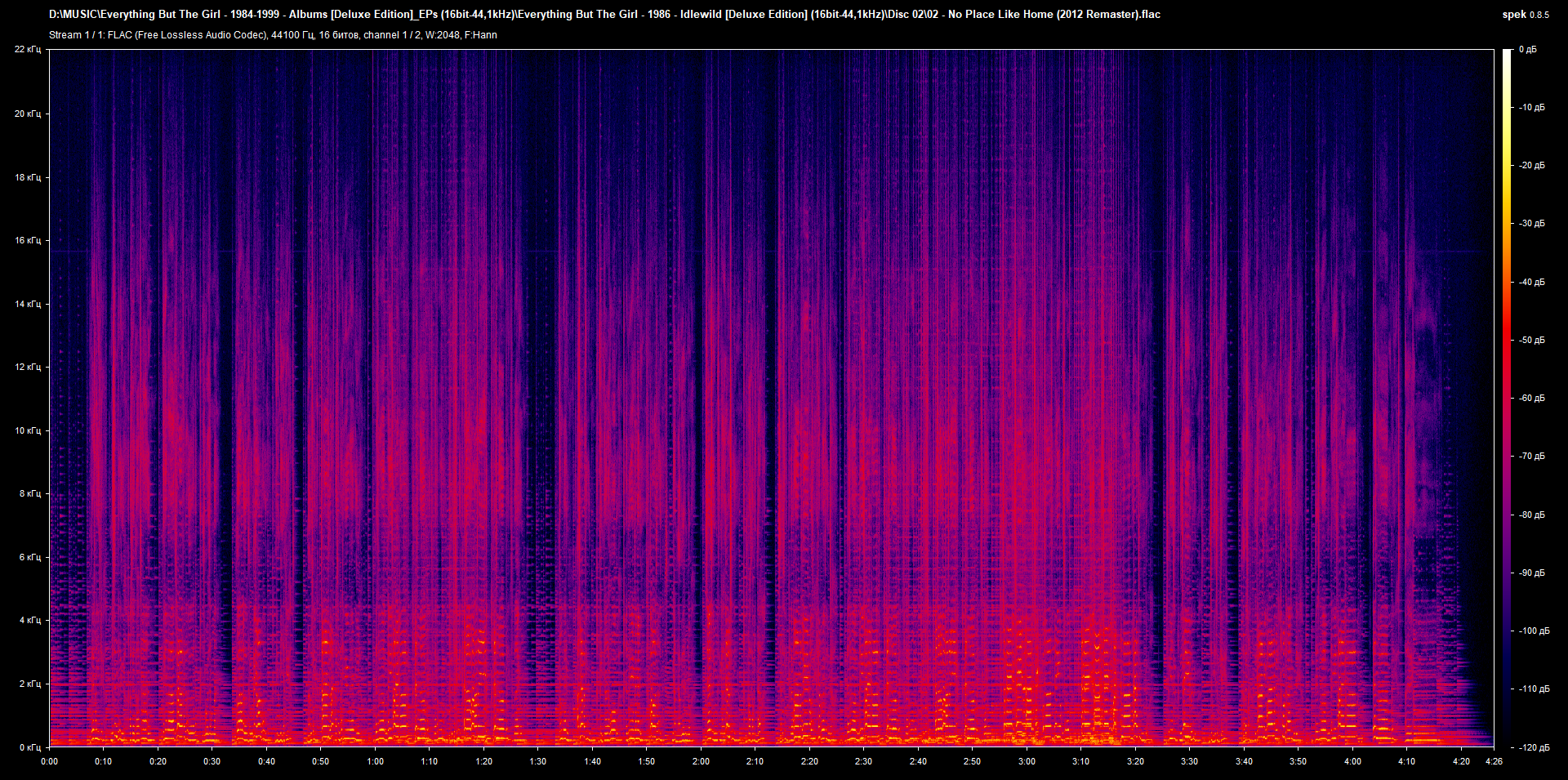Click the 2:20 time axis label
This screenshot has width=1568, height=780.
pyautogui.click(x=810, y=761)
